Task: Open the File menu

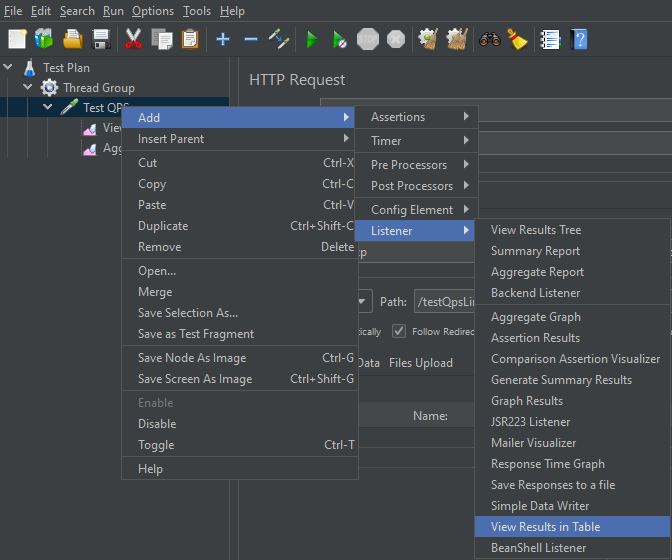Action: (13, 11)
